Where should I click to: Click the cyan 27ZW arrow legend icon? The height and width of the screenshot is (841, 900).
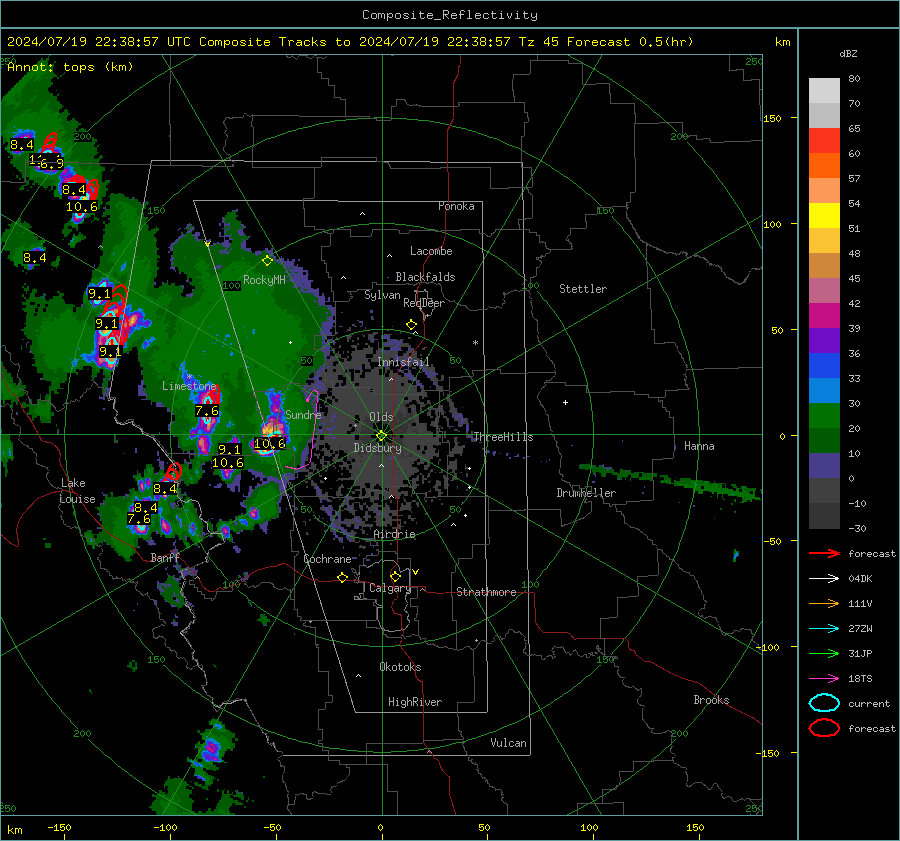click(x=824, y=629)
